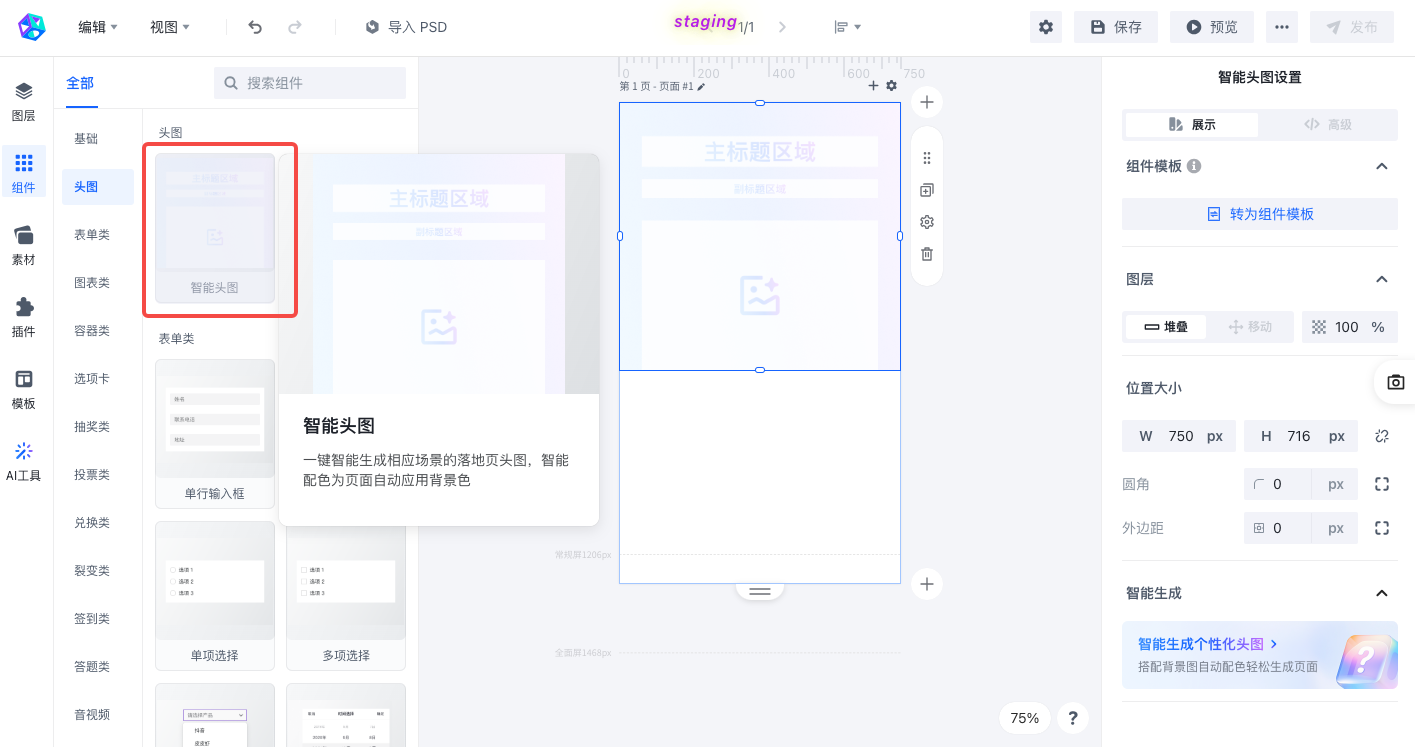Click the undo arrow icon
The image size is (1415, 747).
[255, 27]
